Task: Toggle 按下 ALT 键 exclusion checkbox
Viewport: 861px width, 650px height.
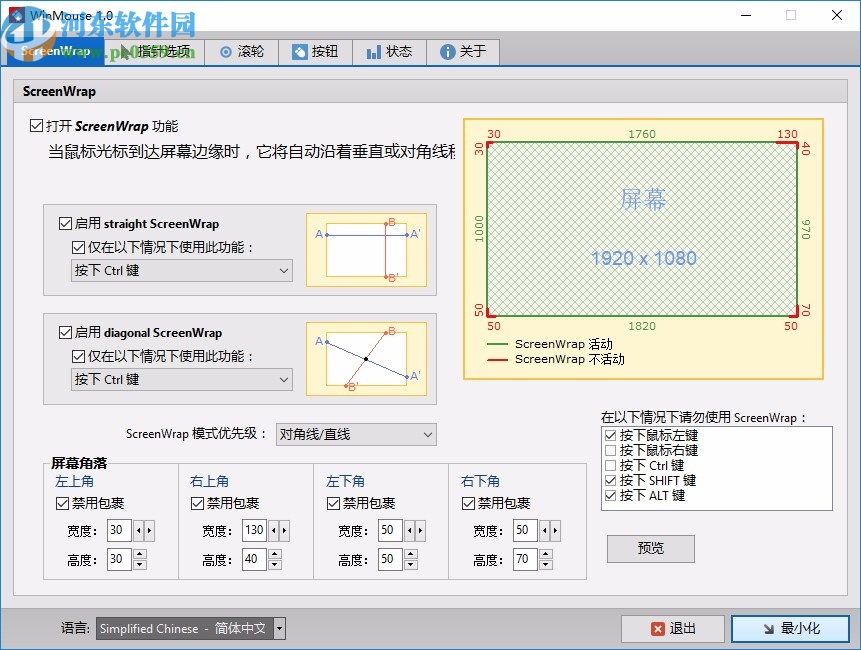Action: tap(610, 496)
